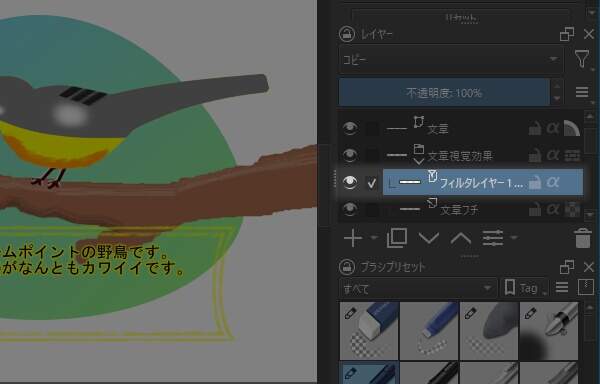Select the 文章フチ layer name

coord(459,210)
